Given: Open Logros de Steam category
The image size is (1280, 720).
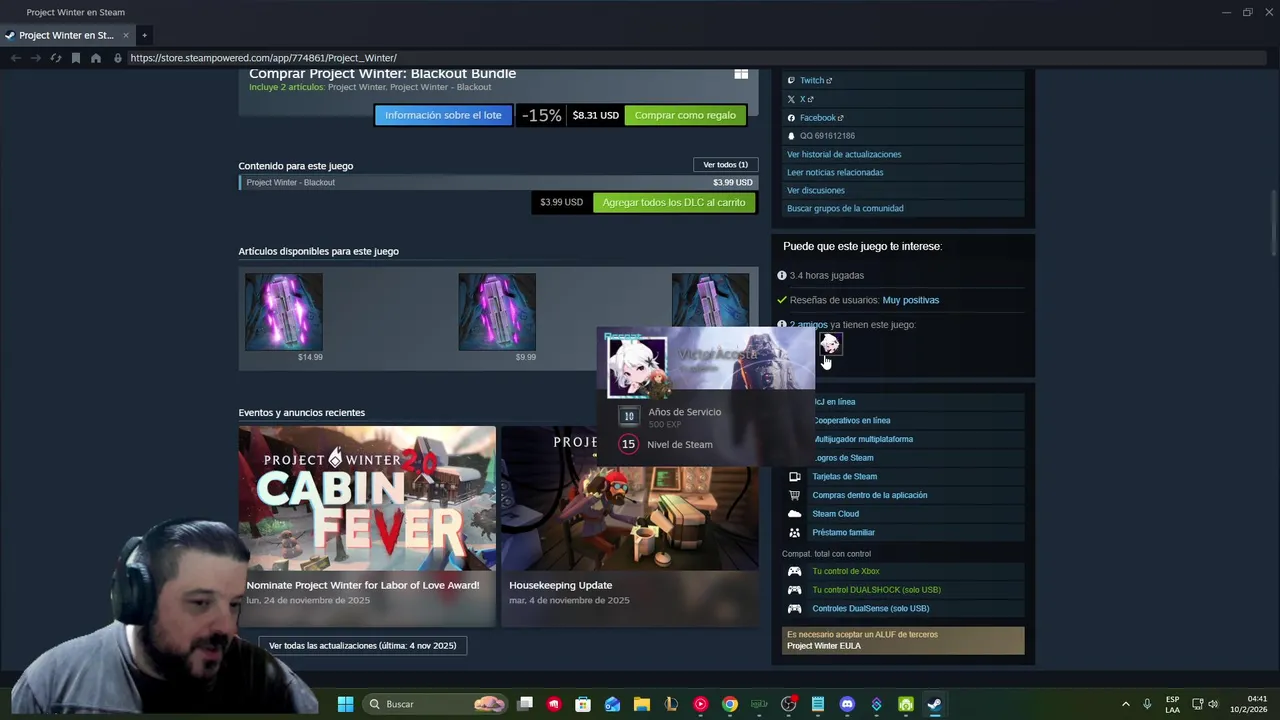Looking at the screenshot, I should (844, 458).
